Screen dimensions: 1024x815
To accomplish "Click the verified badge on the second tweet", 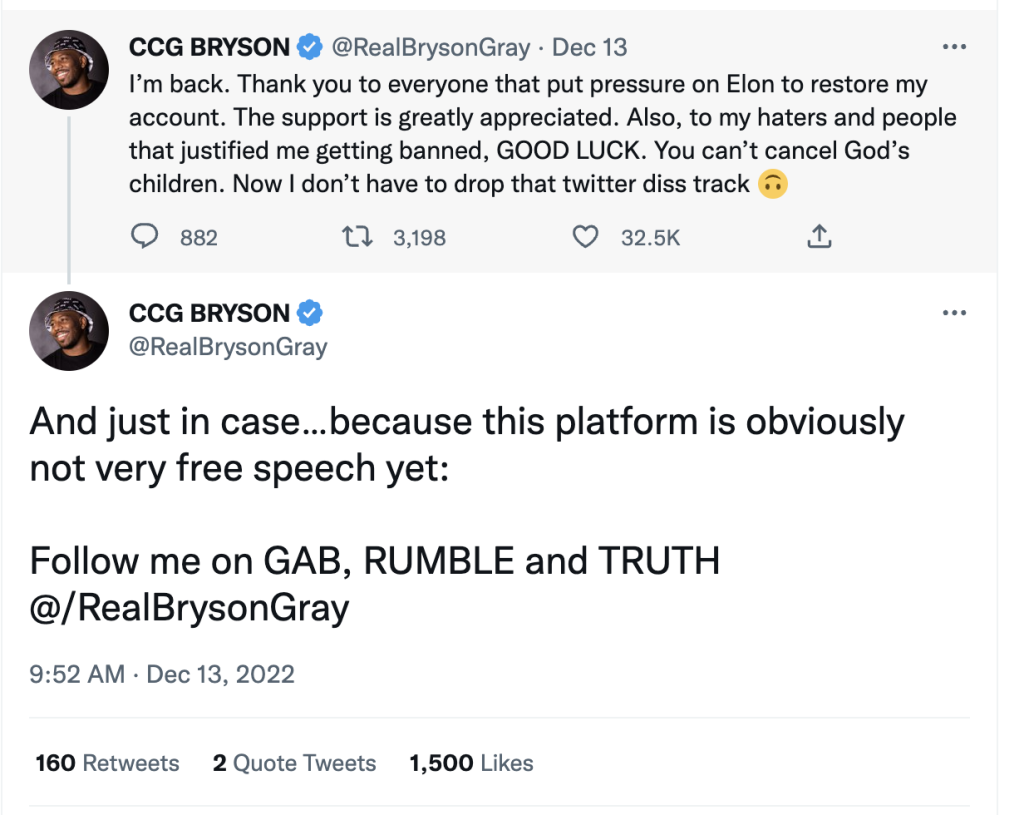I will pyautogui.click(x=310, y=313).
